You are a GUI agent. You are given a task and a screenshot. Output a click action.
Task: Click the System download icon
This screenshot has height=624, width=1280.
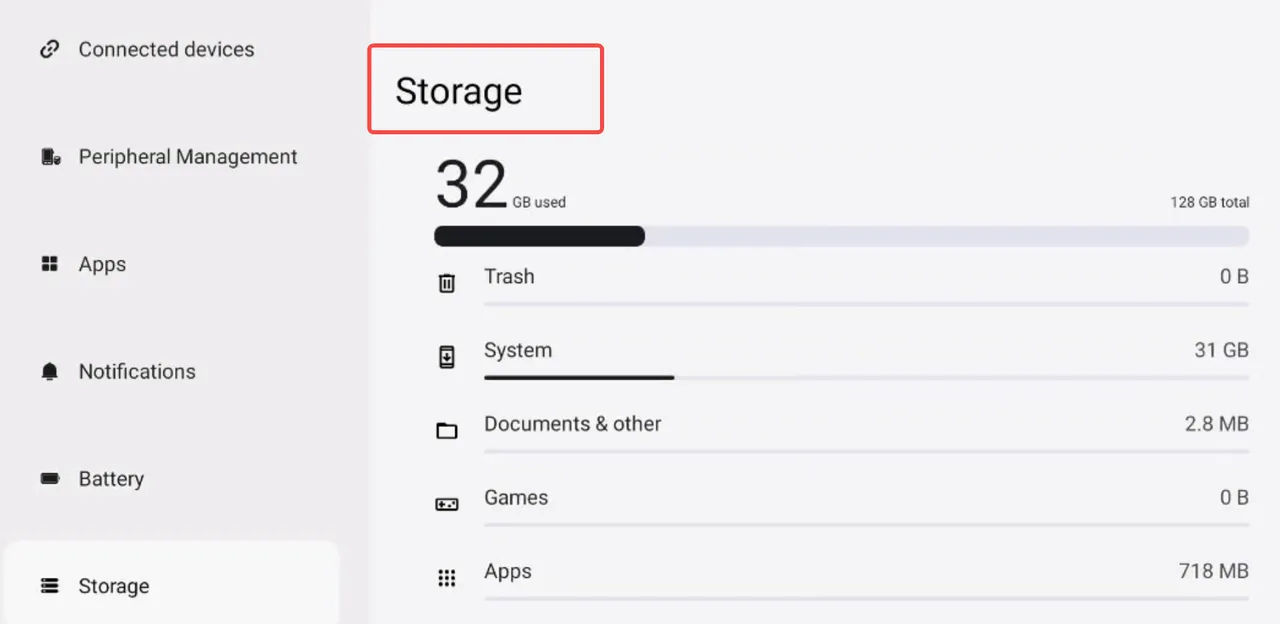tap(447, 357)
